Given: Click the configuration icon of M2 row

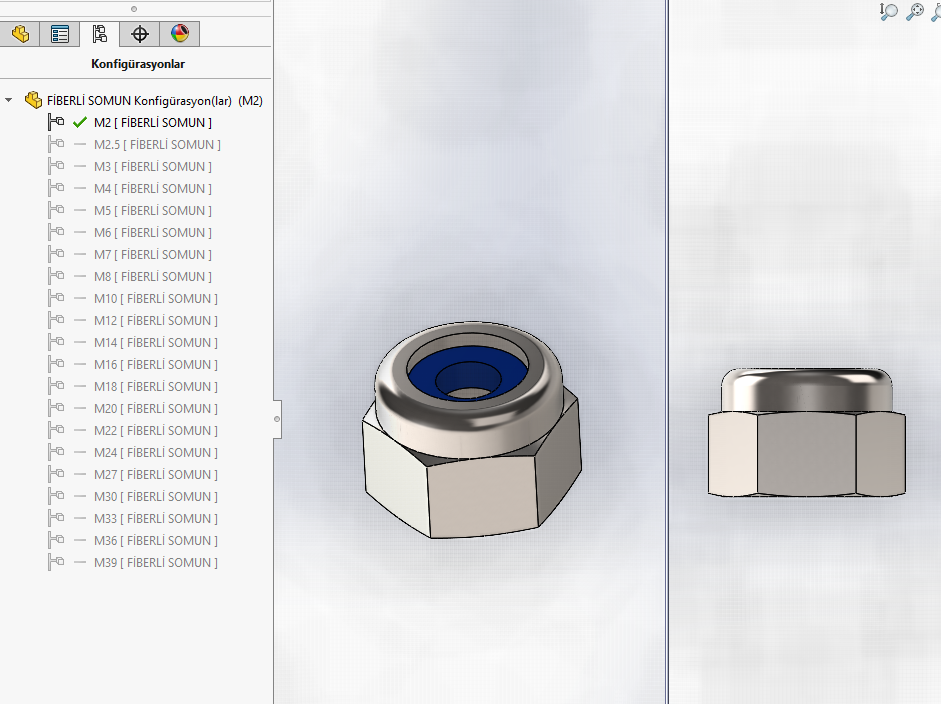Looking at the screenshot, I should pyautogui.click(x=56, y=122).
